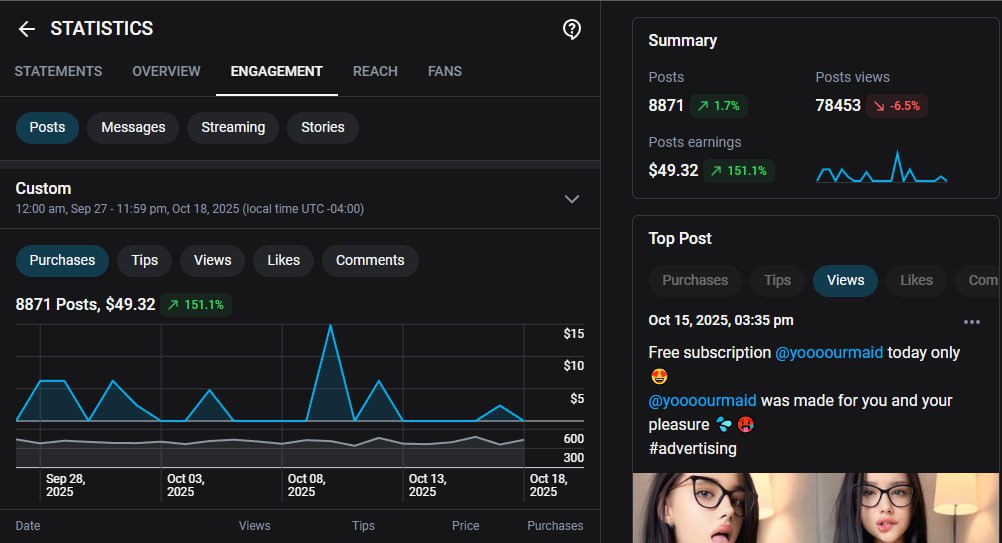The height and width of the screenshot is (543, 1002).
Task: Filter Top Post by Likes
Action: point(915,281)
